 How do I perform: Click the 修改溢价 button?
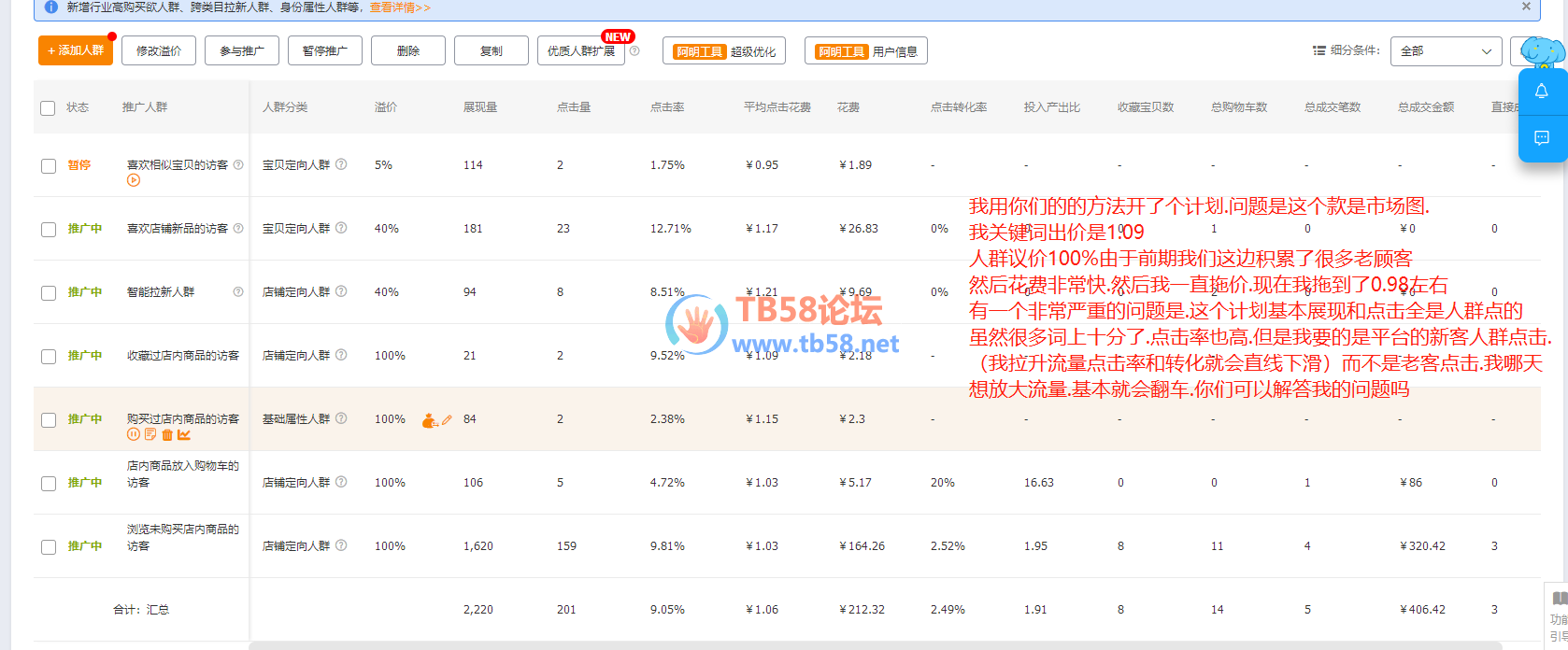tap(159, 50)
